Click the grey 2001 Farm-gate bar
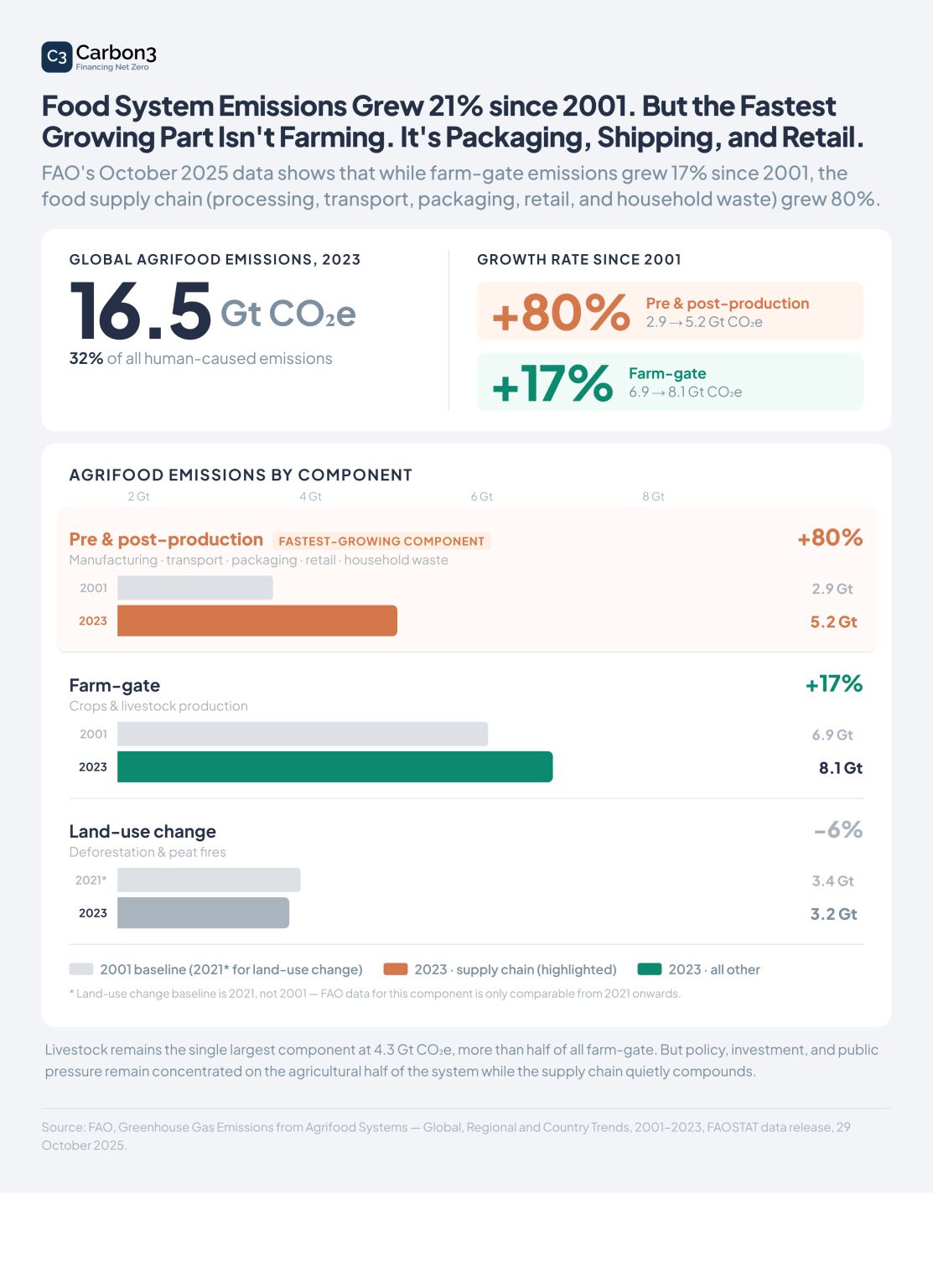 (303, 734)
